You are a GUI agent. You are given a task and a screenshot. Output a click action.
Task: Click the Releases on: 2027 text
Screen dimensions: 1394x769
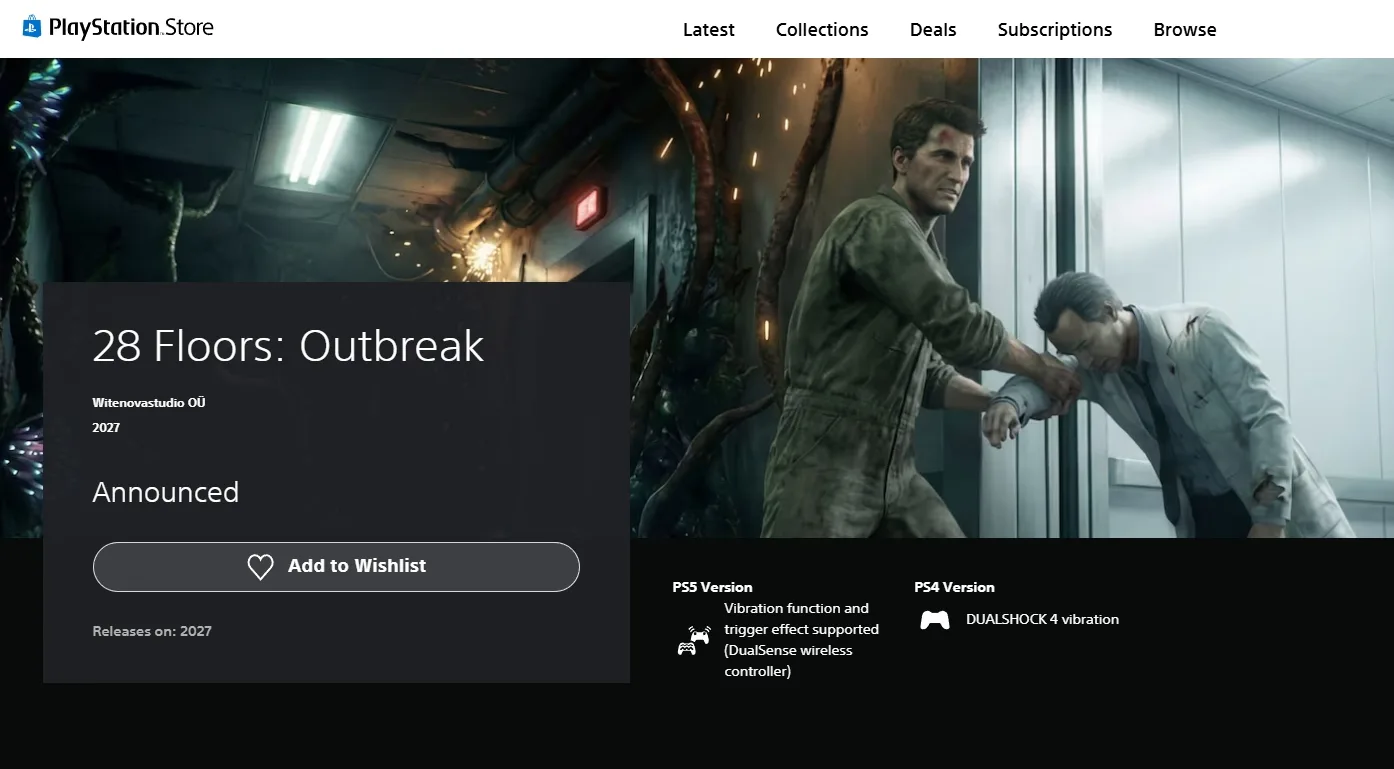[x=152, y=631]
